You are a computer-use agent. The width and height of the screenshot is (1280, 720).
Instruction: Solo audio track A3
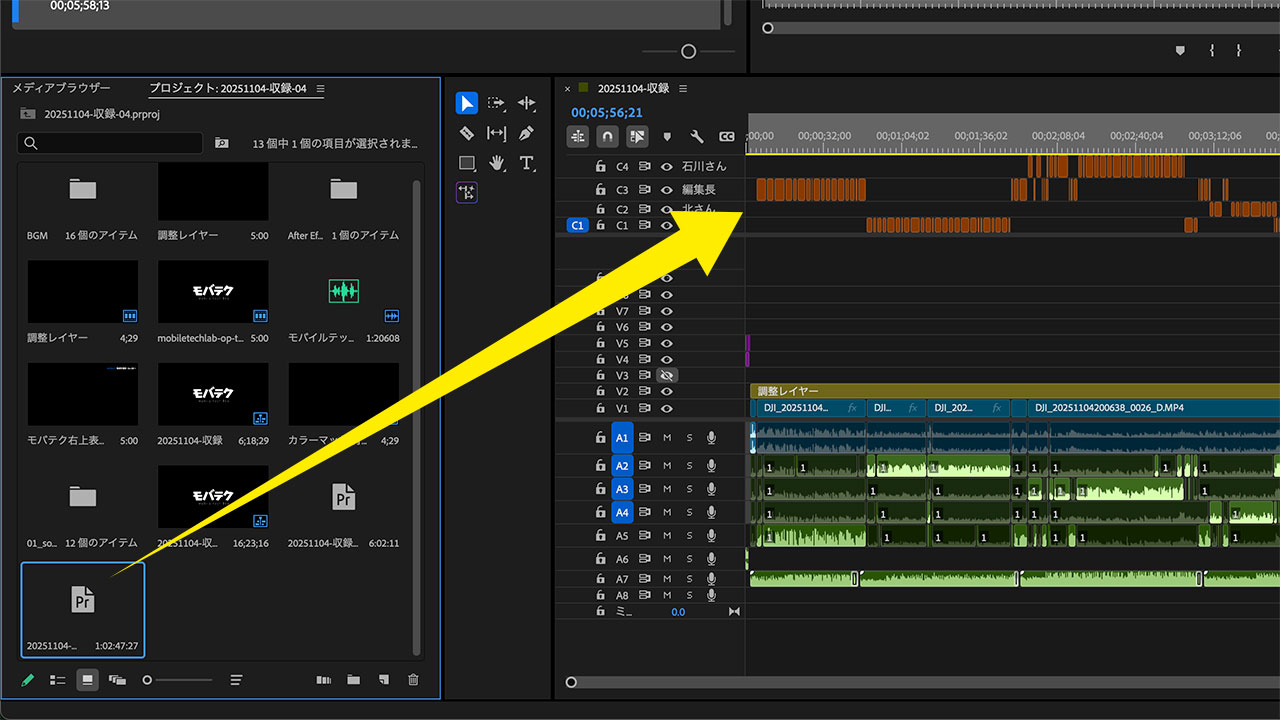coord(689,489)
